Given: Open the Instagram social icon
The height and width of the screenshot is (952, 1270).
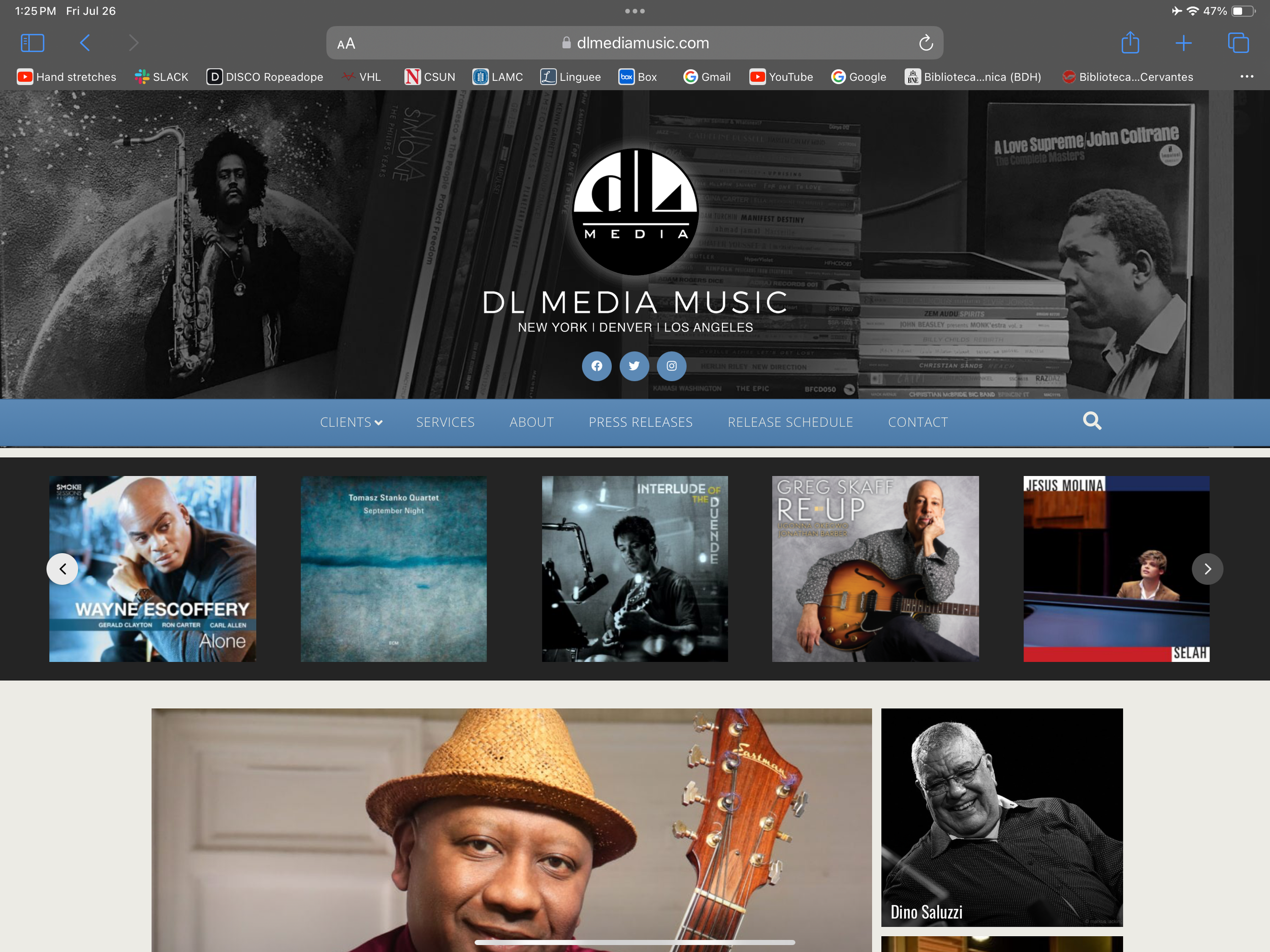Looking at the screenshot, I should point(671,366).
